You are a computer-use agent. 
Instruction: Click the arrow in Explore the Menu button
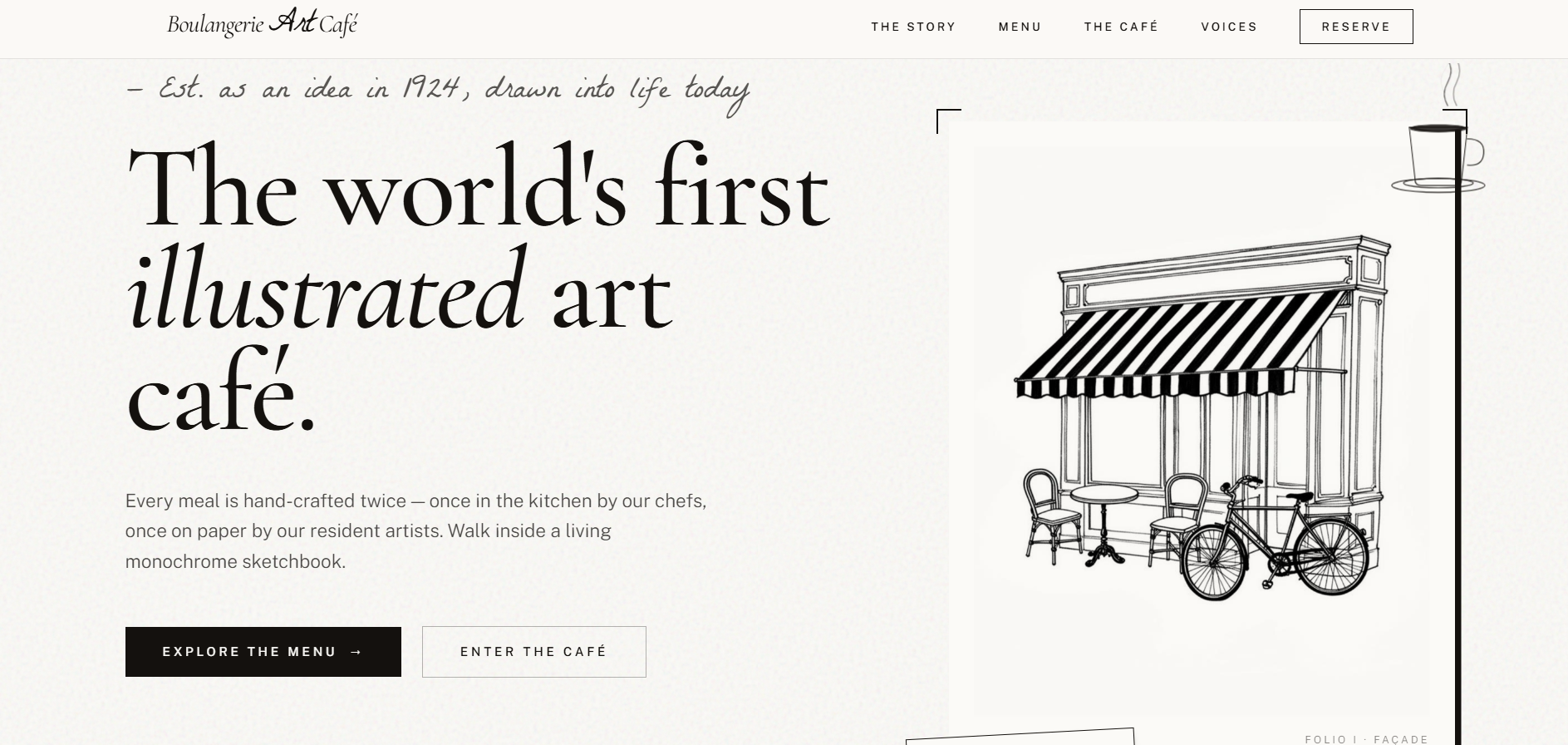click(356, 652)
